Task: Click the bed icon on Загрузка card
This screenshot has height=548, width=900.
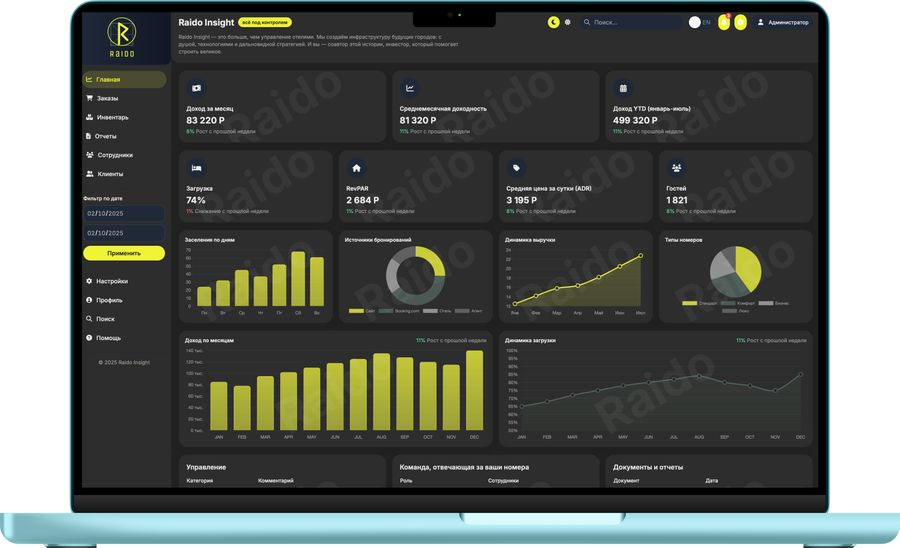Action: pyautogui.click(x=197, y=168)
